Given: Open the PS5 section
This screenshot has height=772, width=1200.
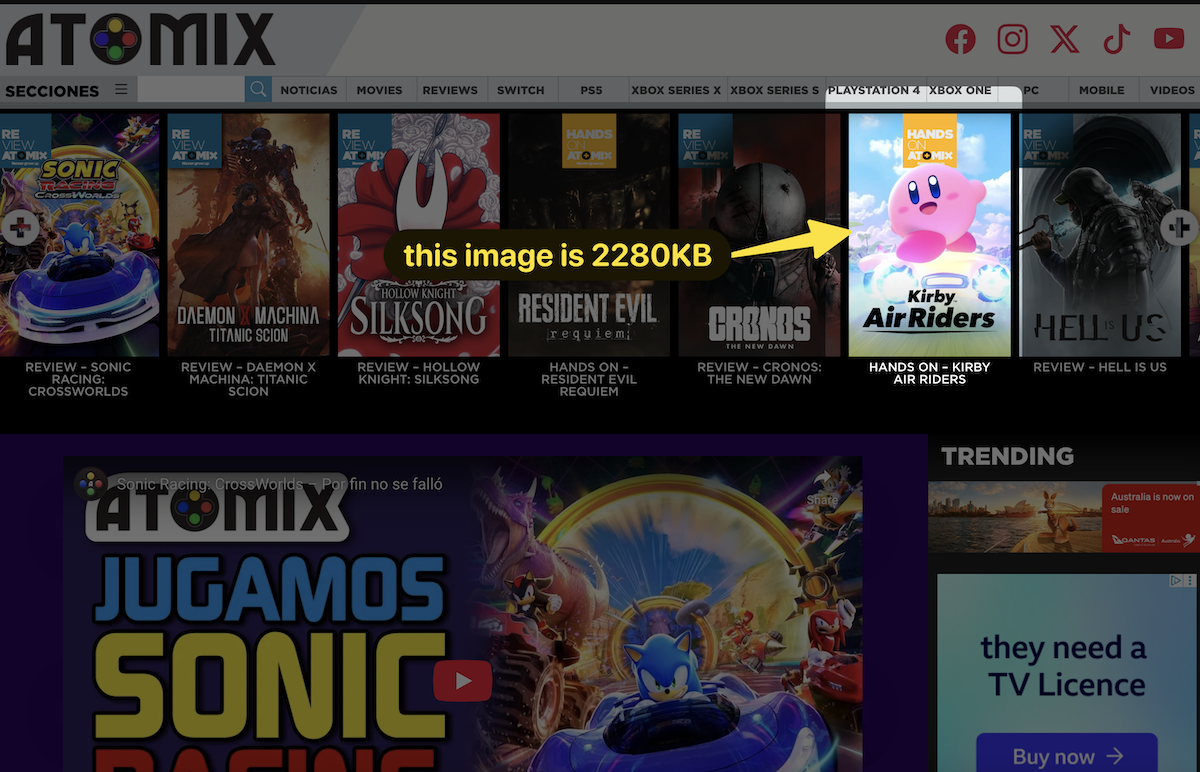Looking at the screenshot, I should pos(592,90).
